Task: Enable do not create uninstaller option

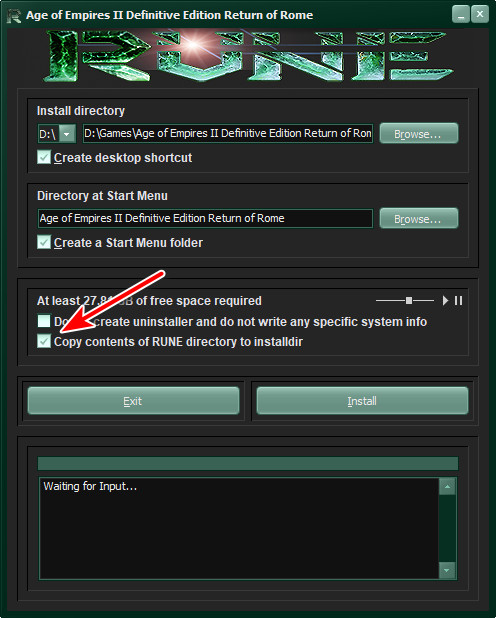Action: 44,321
